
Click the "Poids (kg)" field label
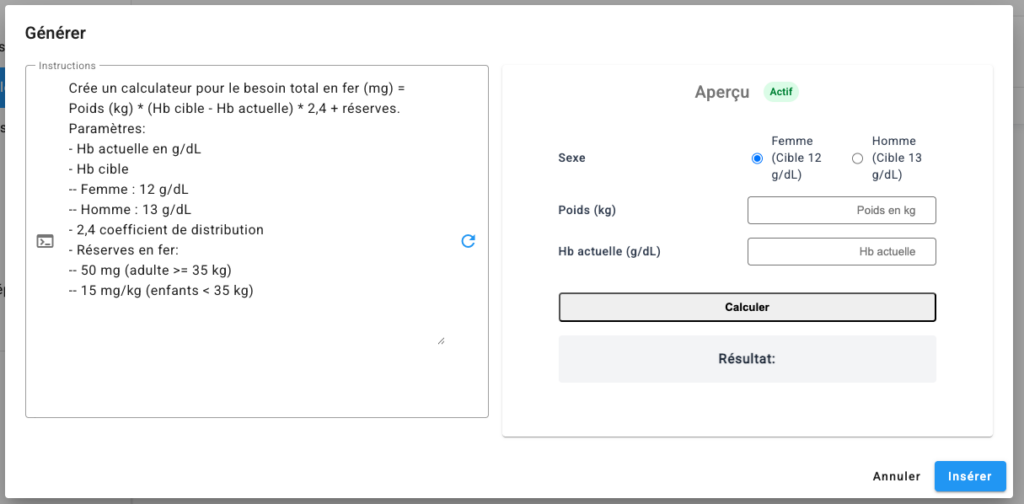click(x=588, y=210)
